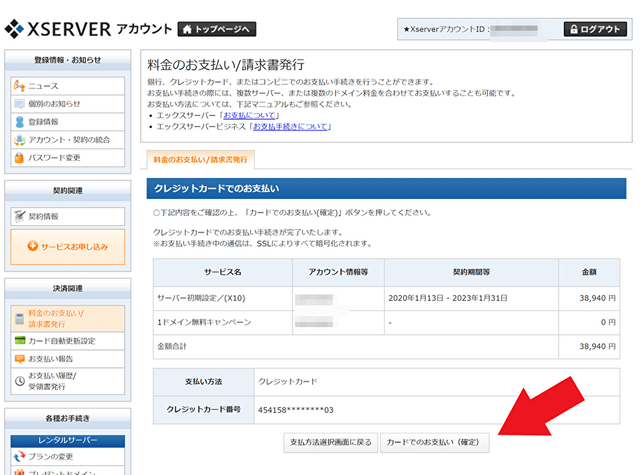Open 登録情報 menu item
This screenshot has height=475, width=640.
click(x=68, y=122)
